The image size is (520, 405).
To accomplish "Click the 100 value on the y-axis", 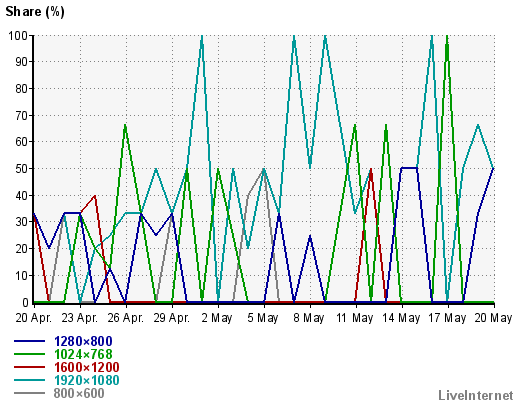I will pyautogui.click(x=18, y=35).
